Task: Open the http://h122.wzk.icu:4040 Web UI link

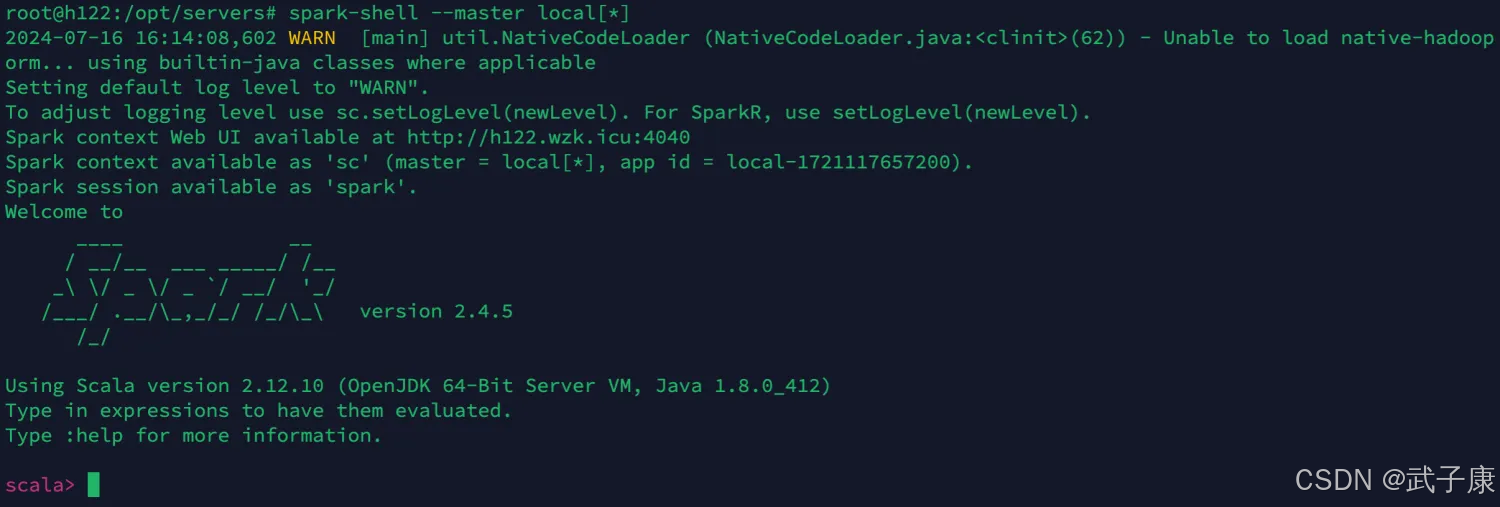Action: (x=548, y=137)
